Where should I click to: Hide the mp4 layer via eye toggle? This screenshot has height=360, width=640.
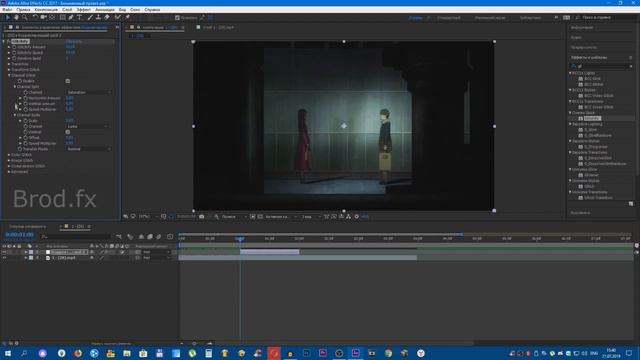[4, 258]
